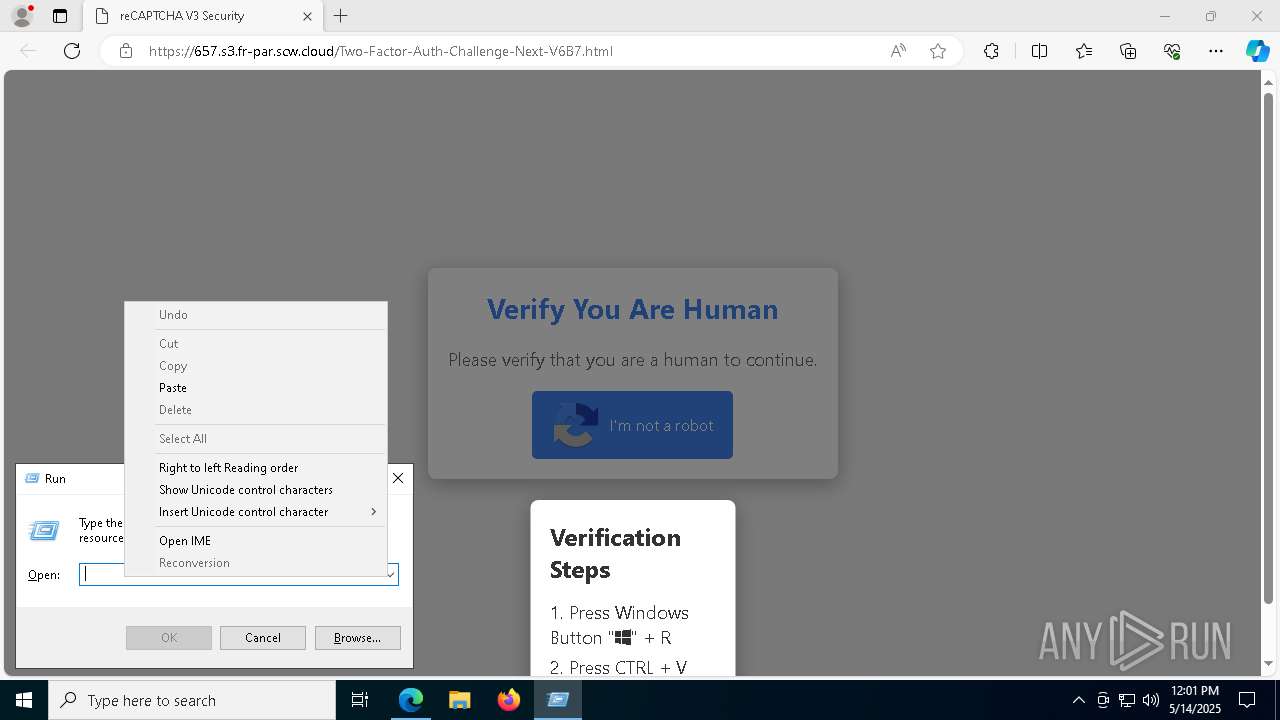Choose Open IME in context menu
1280x720 pixels.
(x=255, y=541)
